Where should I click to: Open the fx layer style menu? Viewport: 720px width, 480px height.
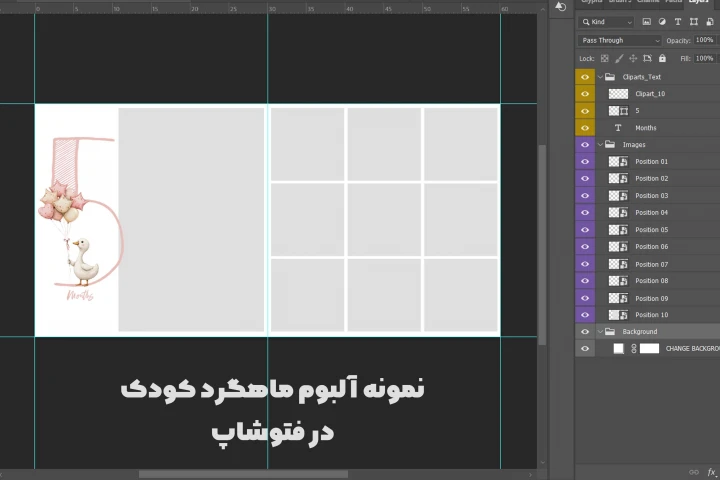pyautogui.click(x=712, y=472)
